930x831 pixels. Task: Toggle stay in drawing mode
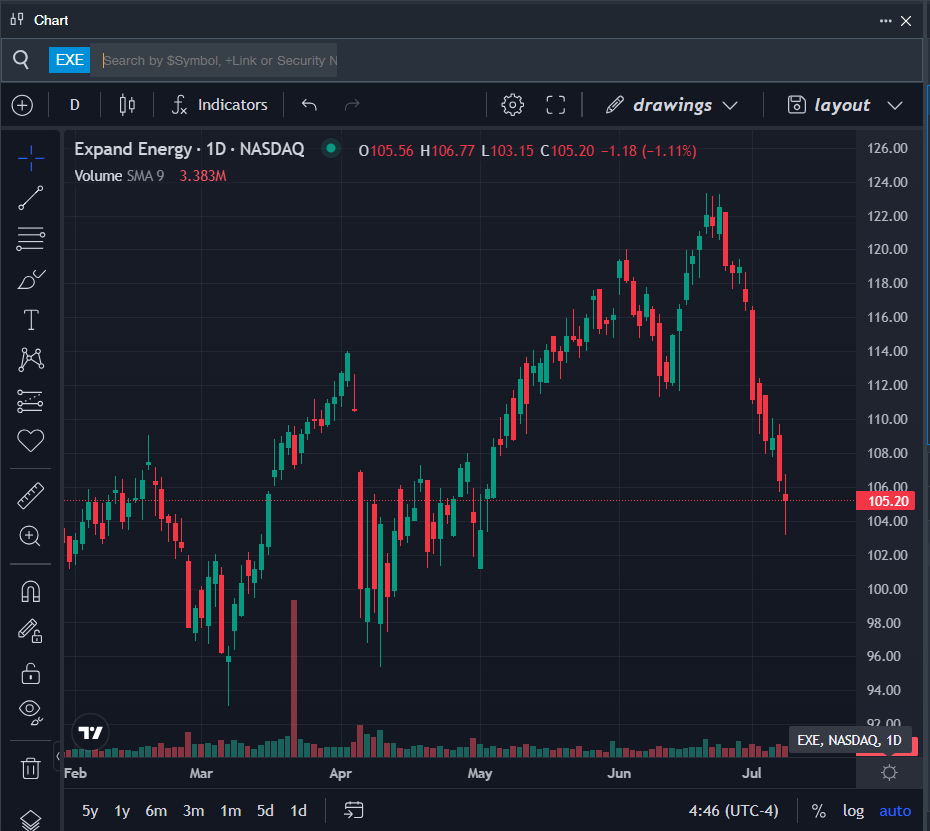pyautogui.click(x=30, y=631)
